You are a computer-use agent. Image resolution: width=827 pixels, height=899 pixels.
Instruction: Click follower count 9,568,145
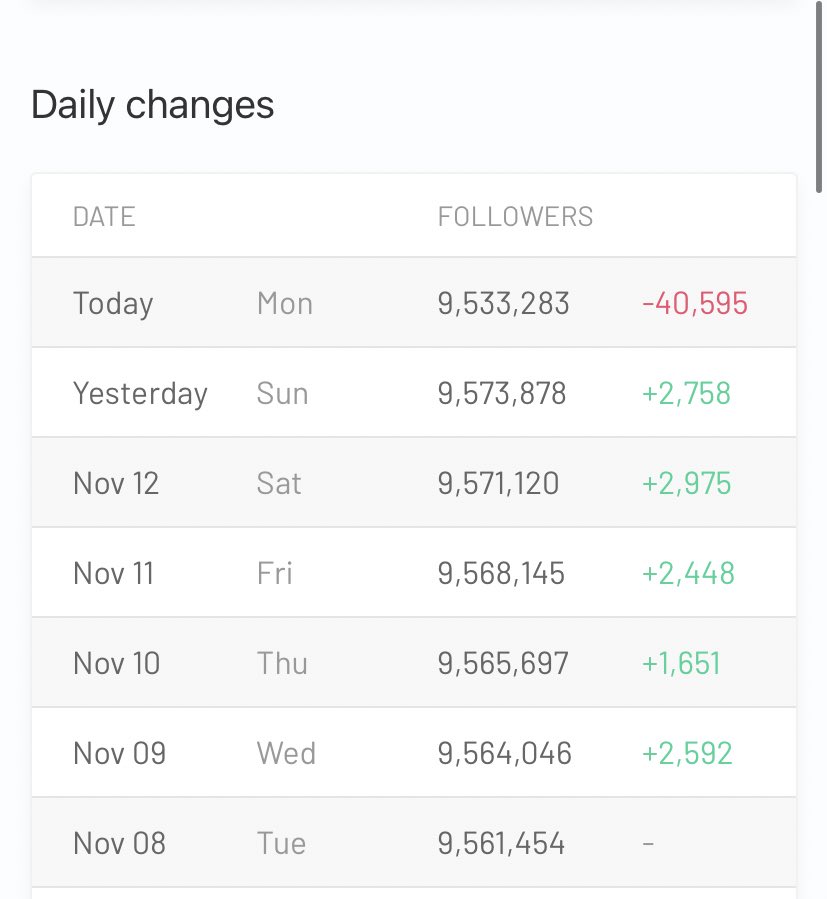501,573
